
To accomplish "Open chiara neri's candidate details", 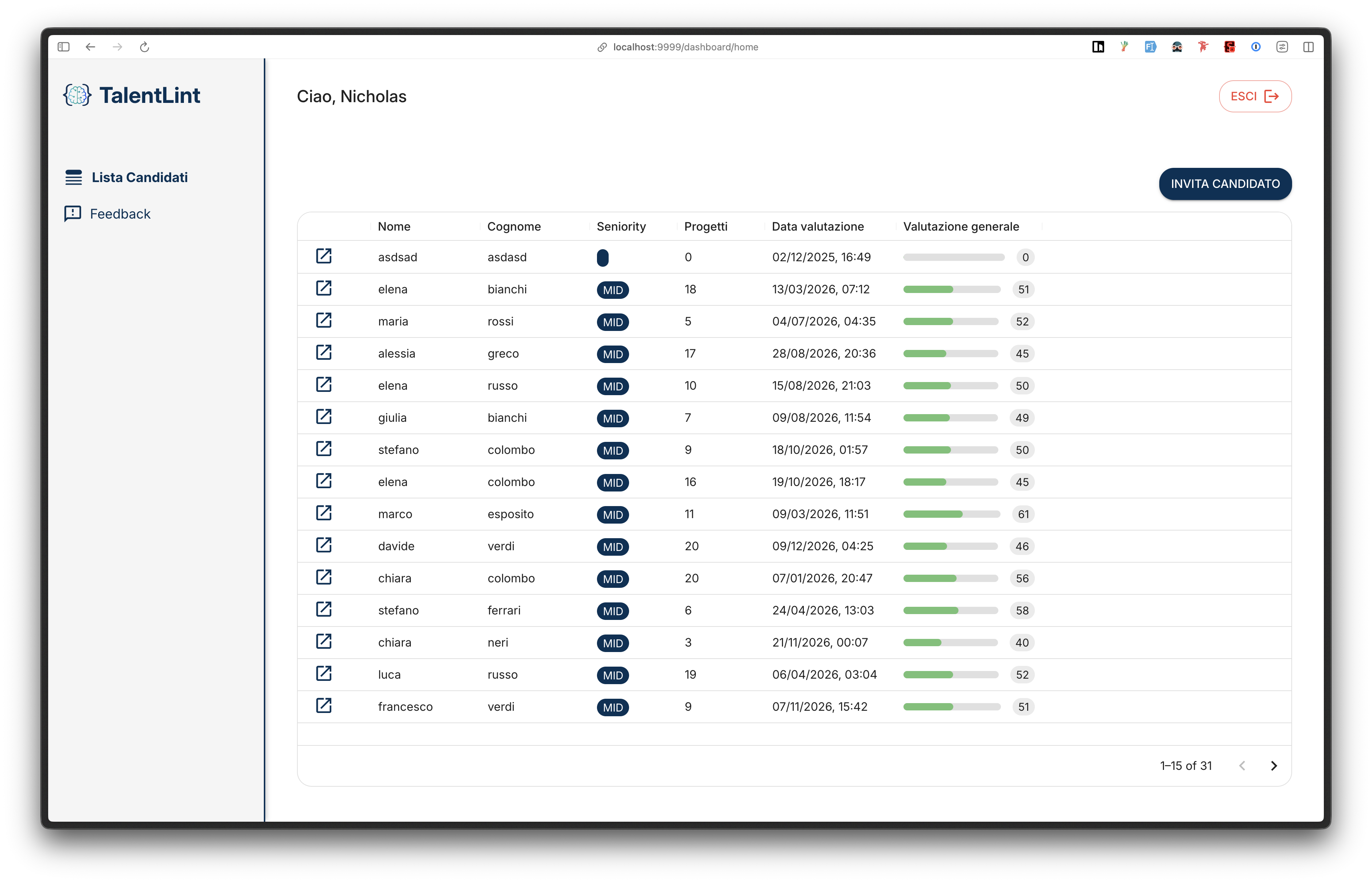I will 324,642.
